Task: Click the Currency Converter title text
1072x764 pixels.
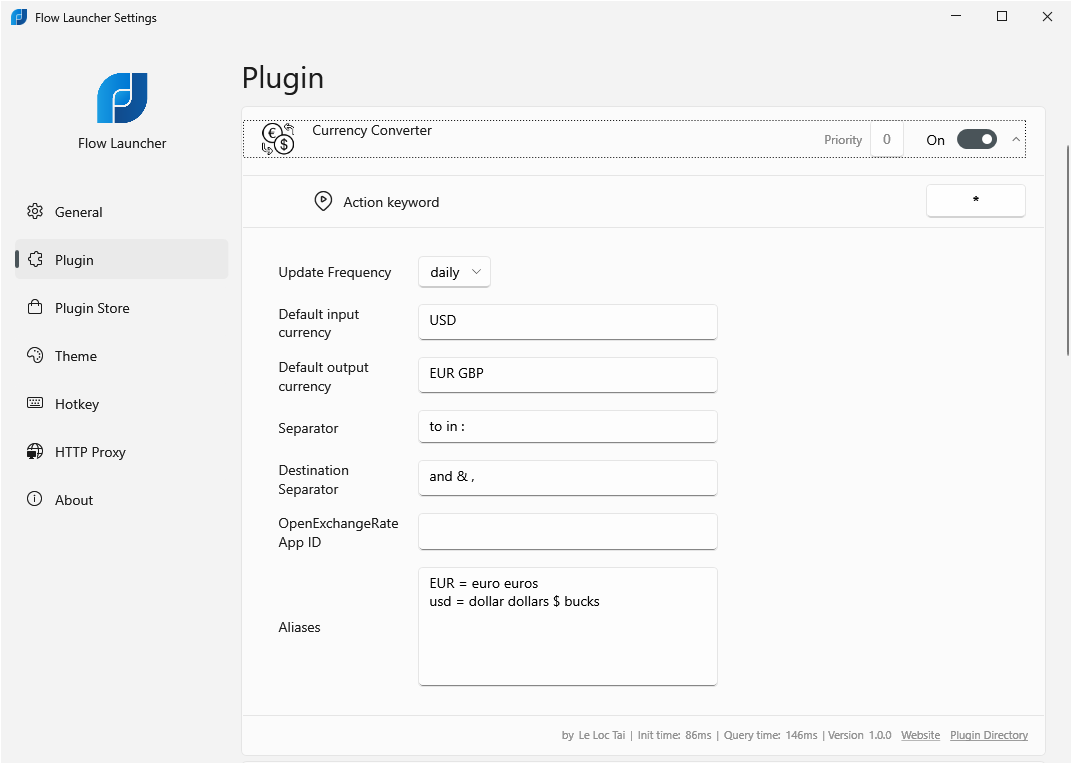Action: point(372,130)
